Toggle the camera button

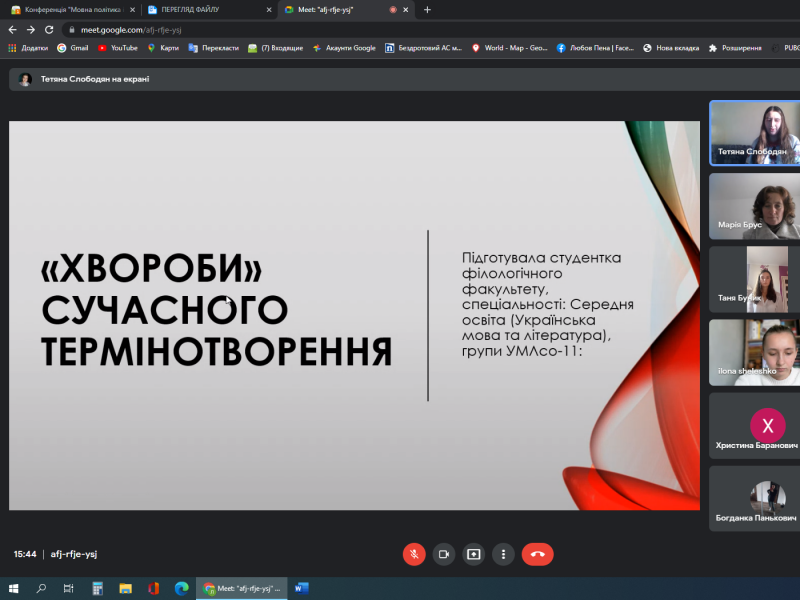coord(444,554)
